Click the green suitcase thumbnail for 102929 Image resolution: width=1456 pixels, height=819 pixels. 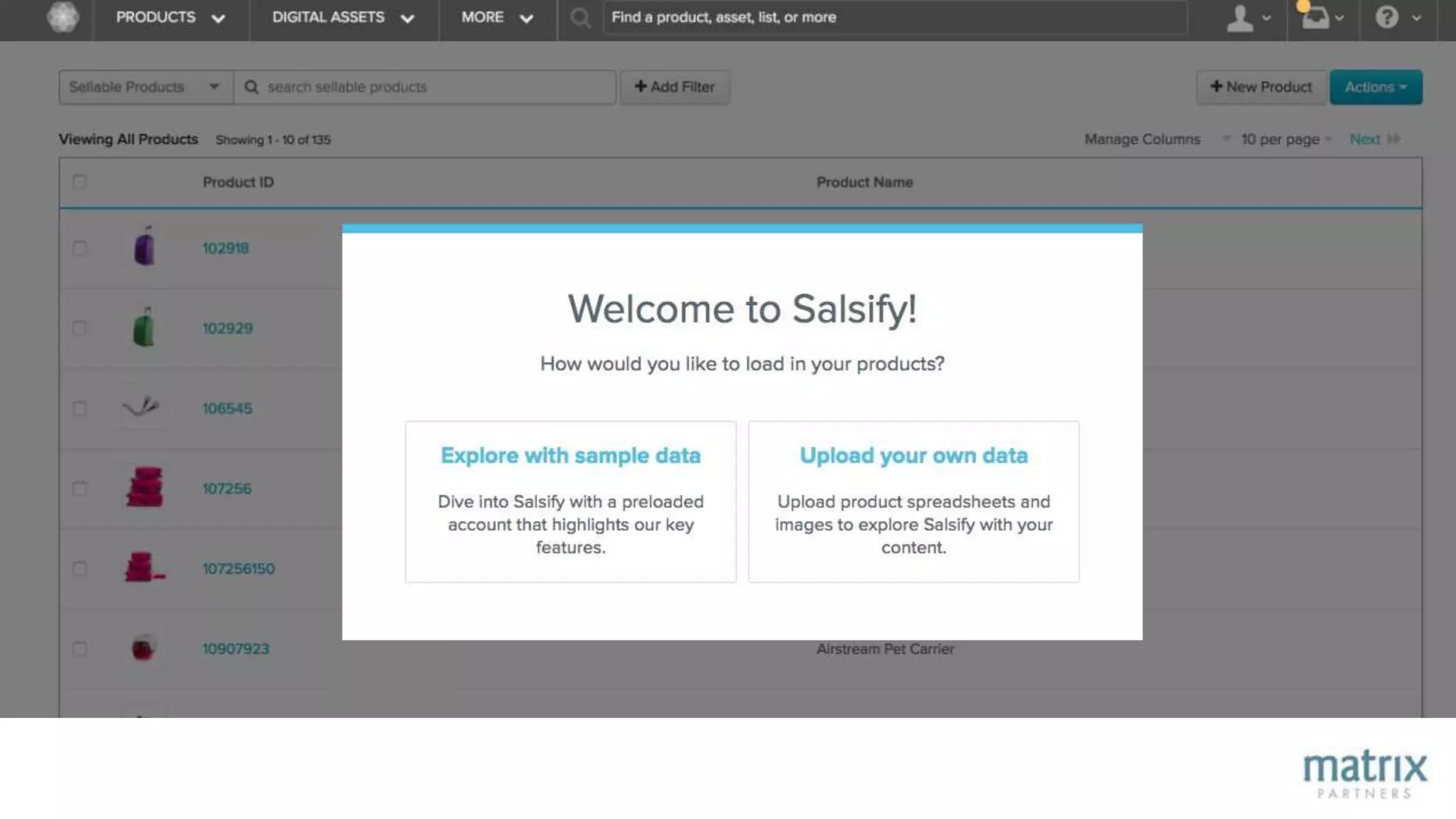click(144, 328)
